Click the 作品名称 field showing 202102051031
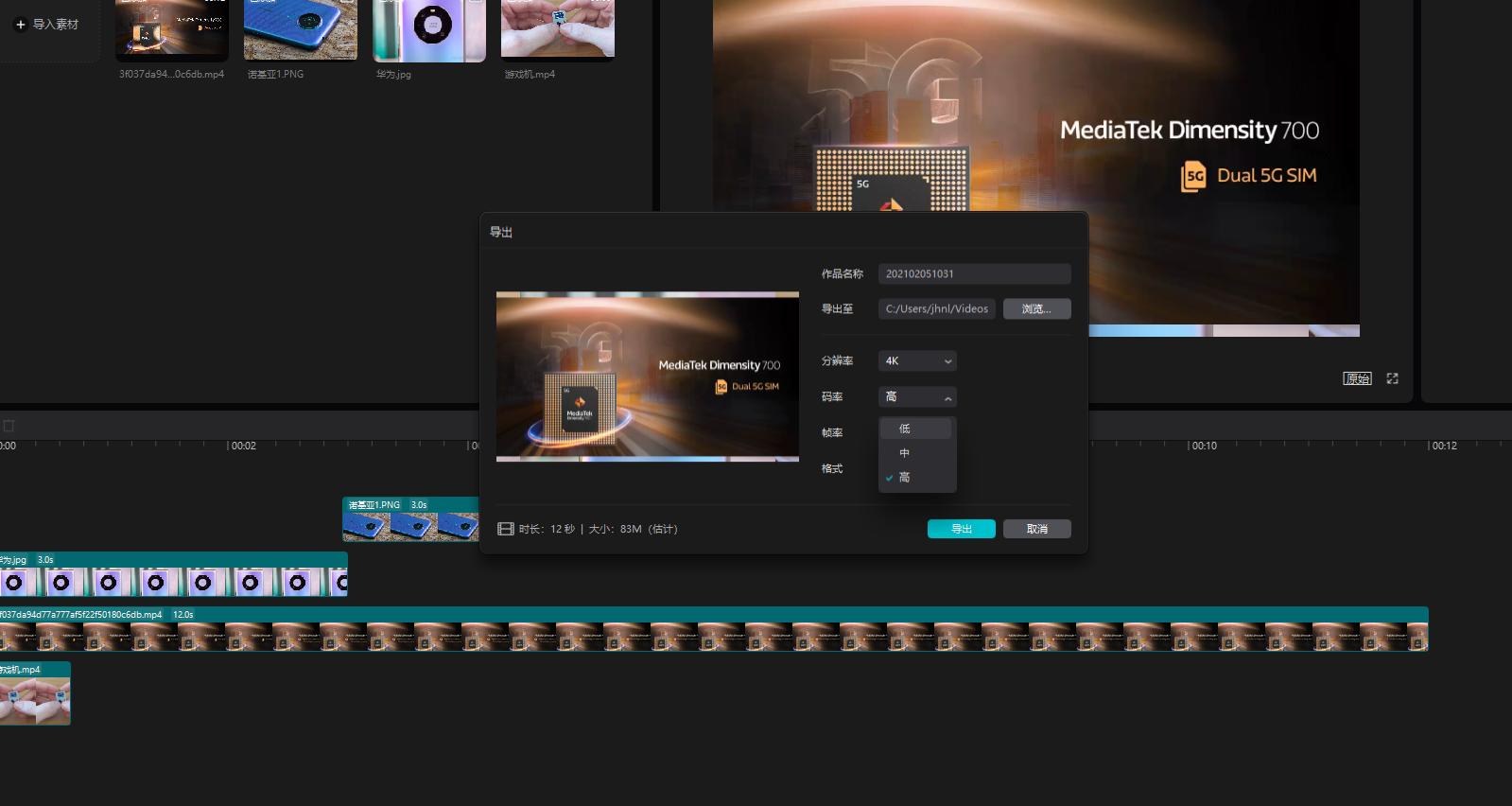Image resolution: width=1512 pixels, height=806 pixels. click(x=974, y=273)
